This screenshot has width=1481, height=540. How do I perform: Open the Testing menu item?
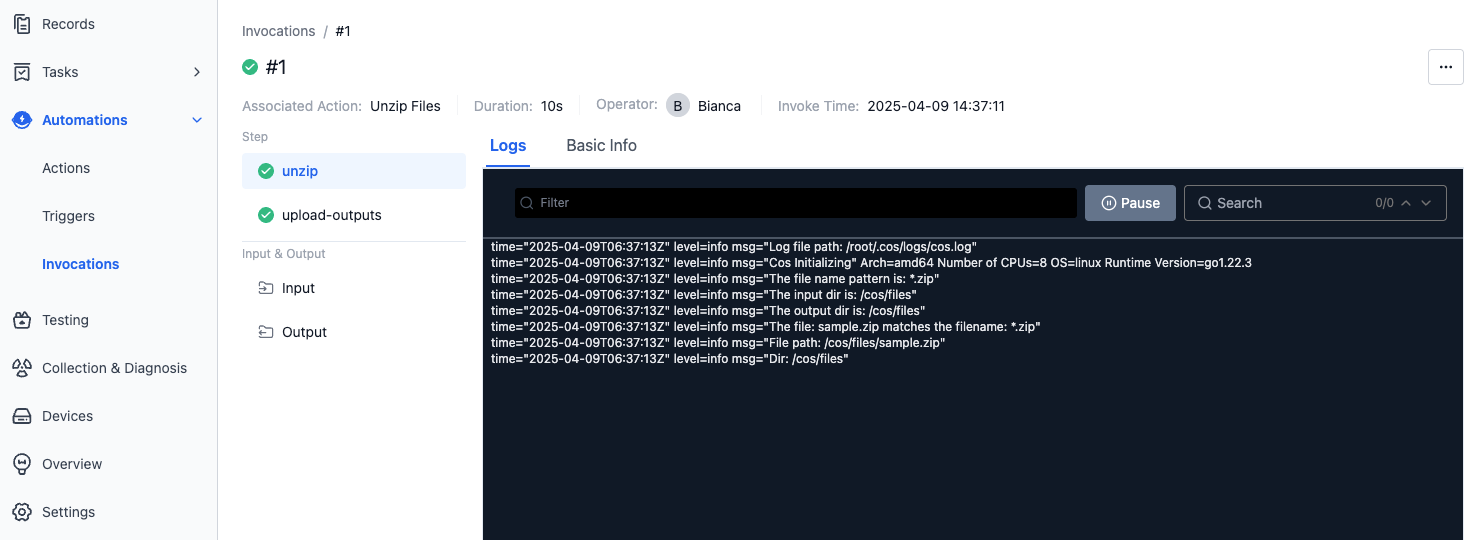coord(65,320)
